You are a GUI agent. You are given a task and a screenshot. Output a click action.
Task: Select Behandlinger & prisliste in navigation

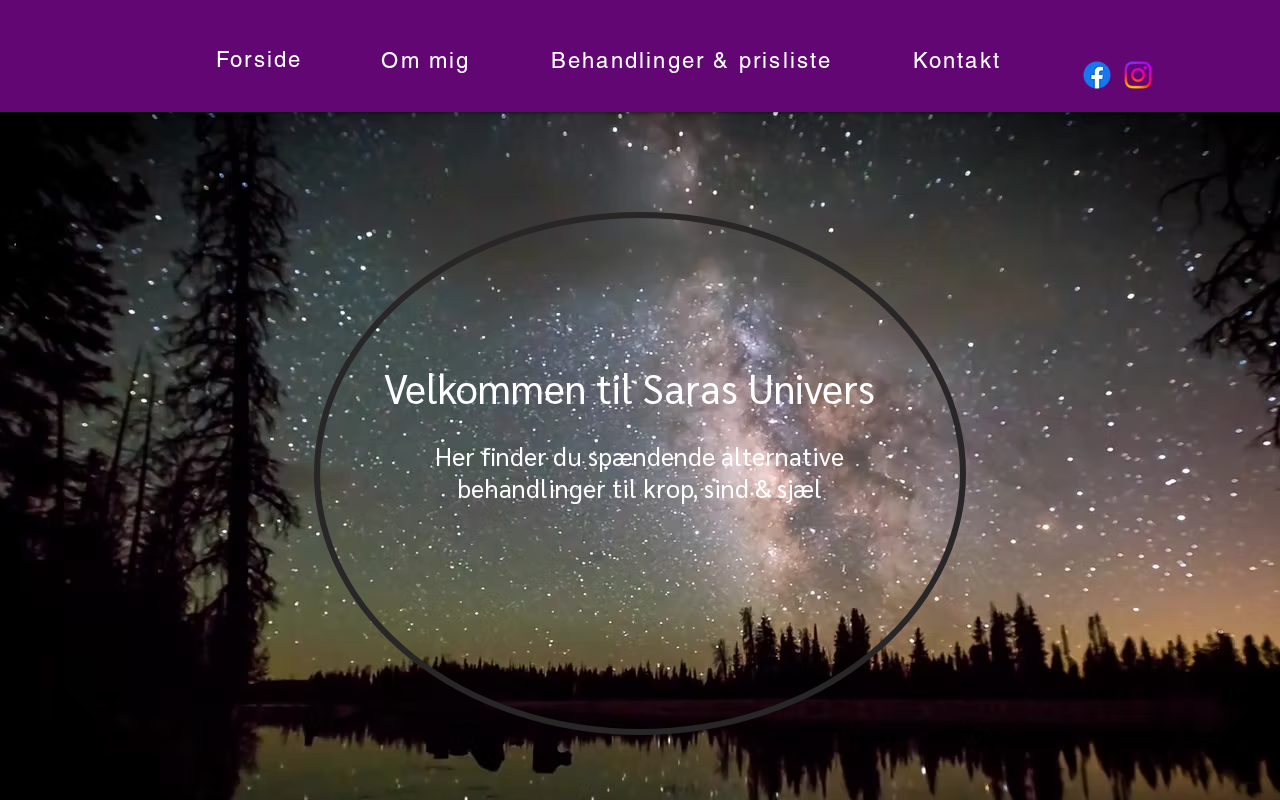click(691, 60)
